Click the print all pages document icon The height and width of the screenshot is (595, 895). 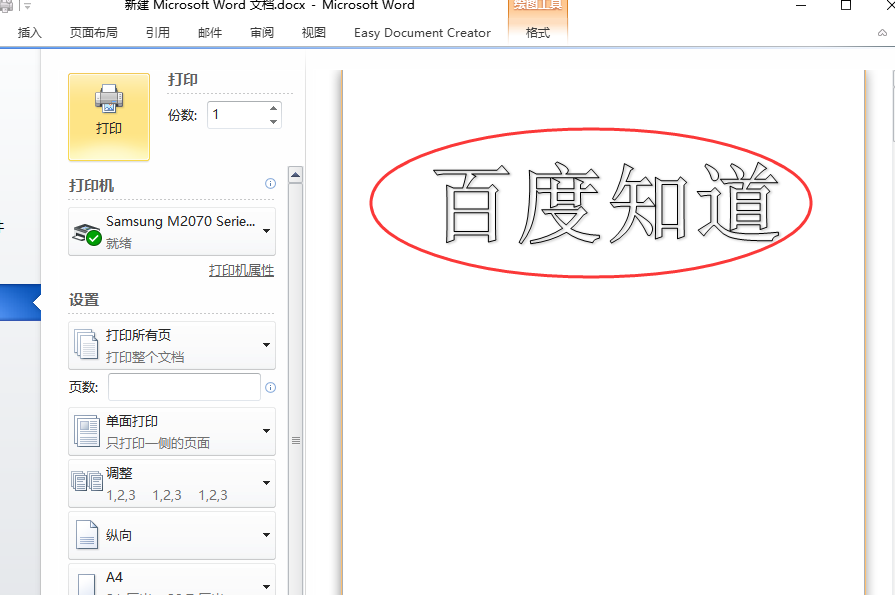(x=86, y=344)
